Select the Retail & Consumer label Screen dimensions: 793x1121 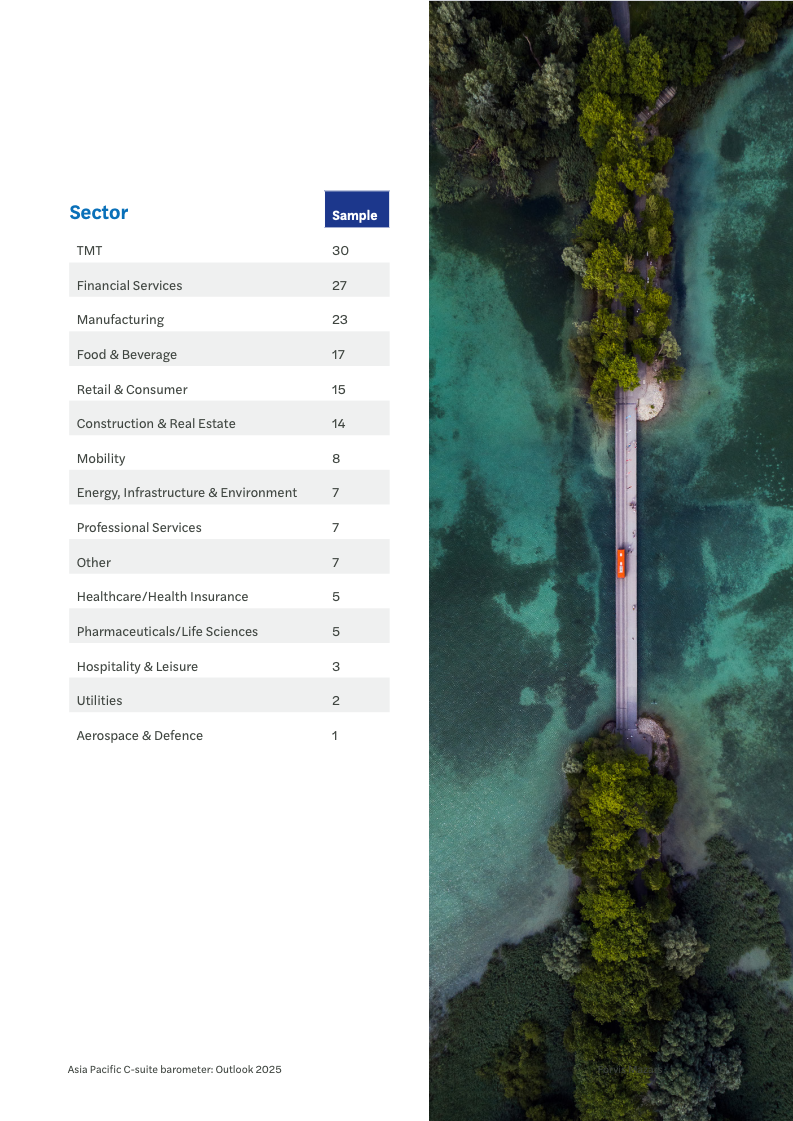(x=132, y=390)
